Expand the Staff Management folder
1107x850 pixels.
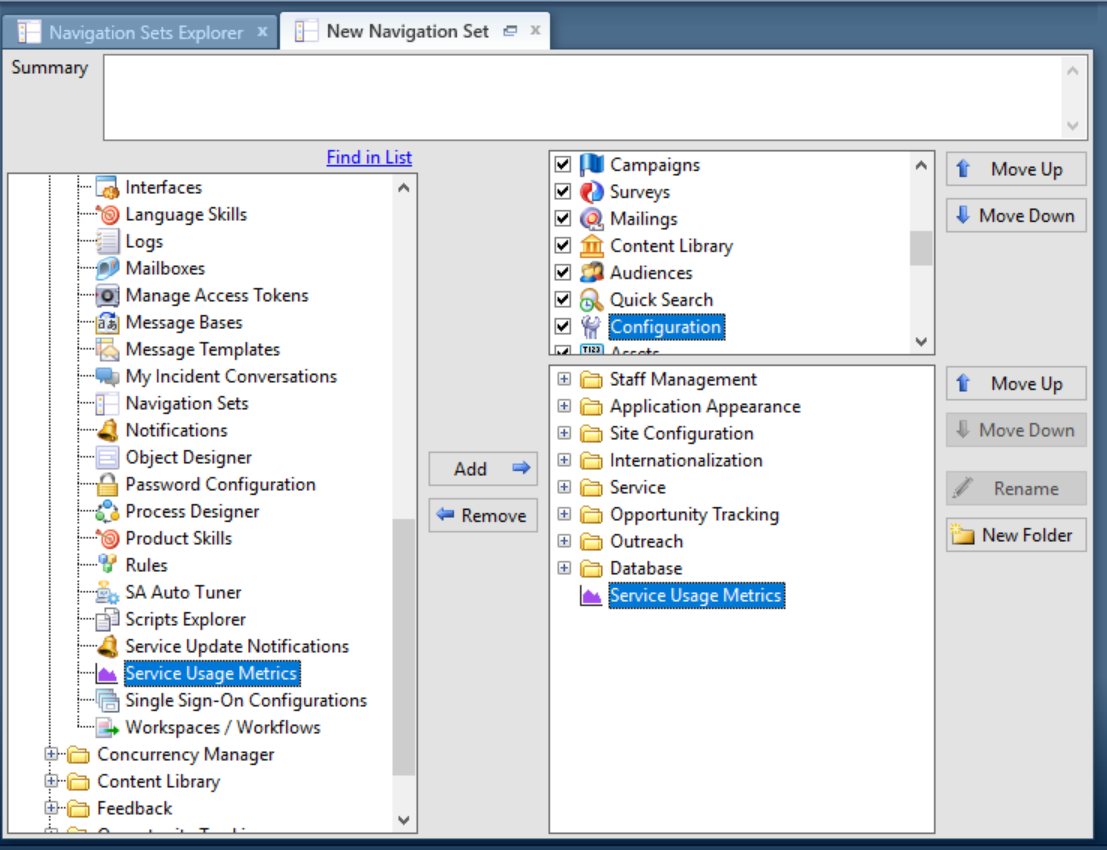pos(563,379)
